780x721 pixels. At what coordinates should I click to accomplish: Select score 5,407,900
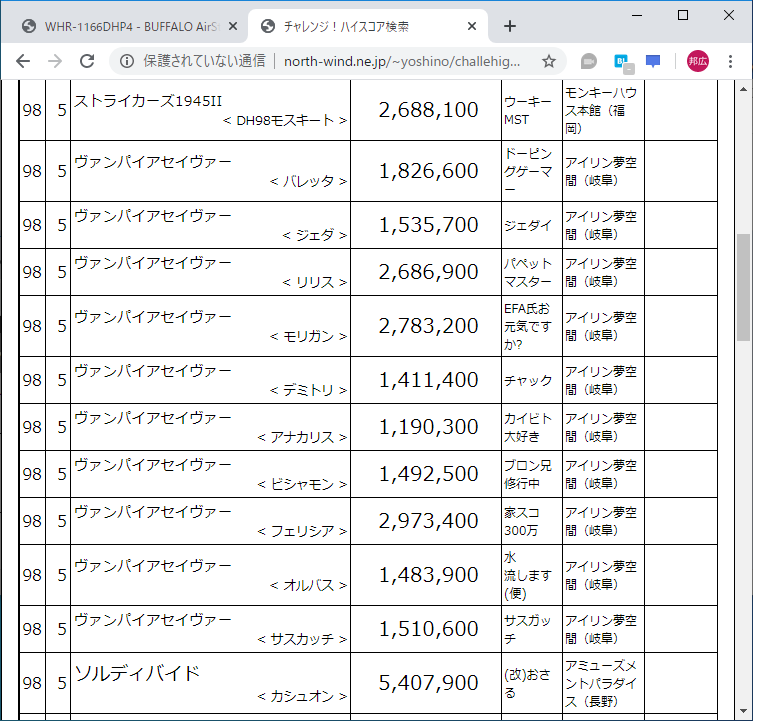tap(428, 683)
